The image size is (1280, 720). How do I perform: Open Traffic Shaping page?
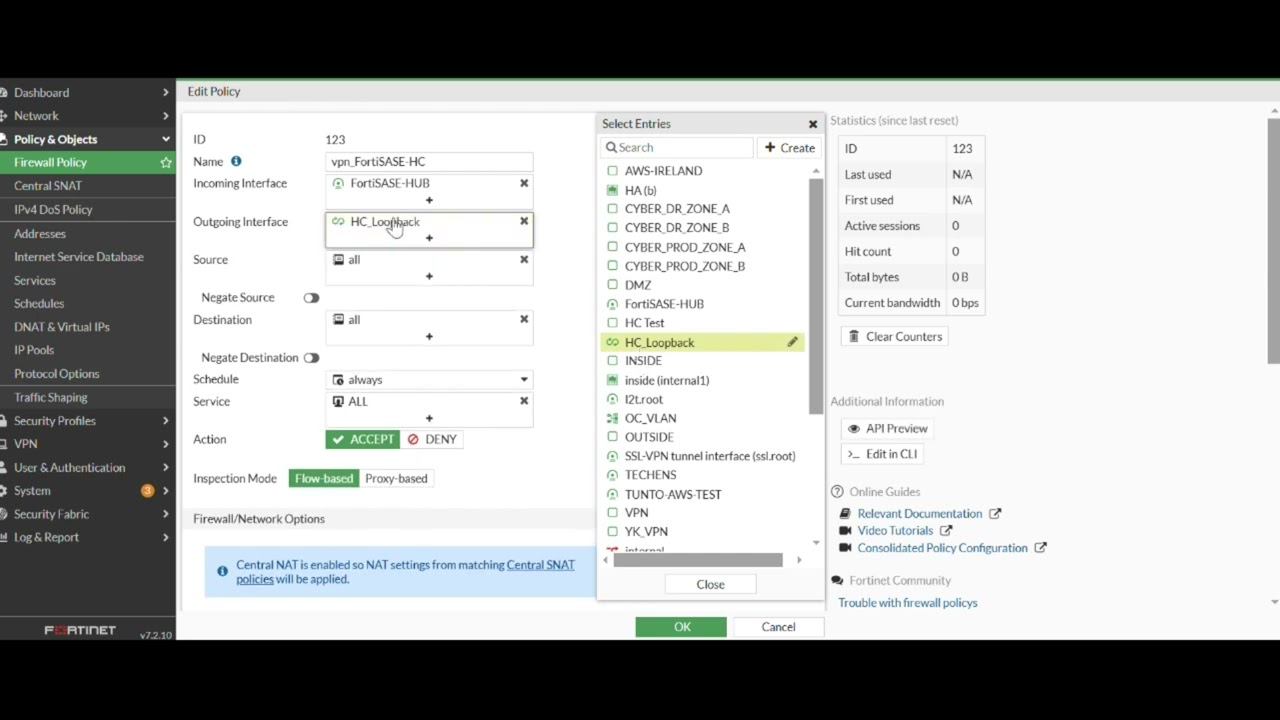(x=51, y=398)
